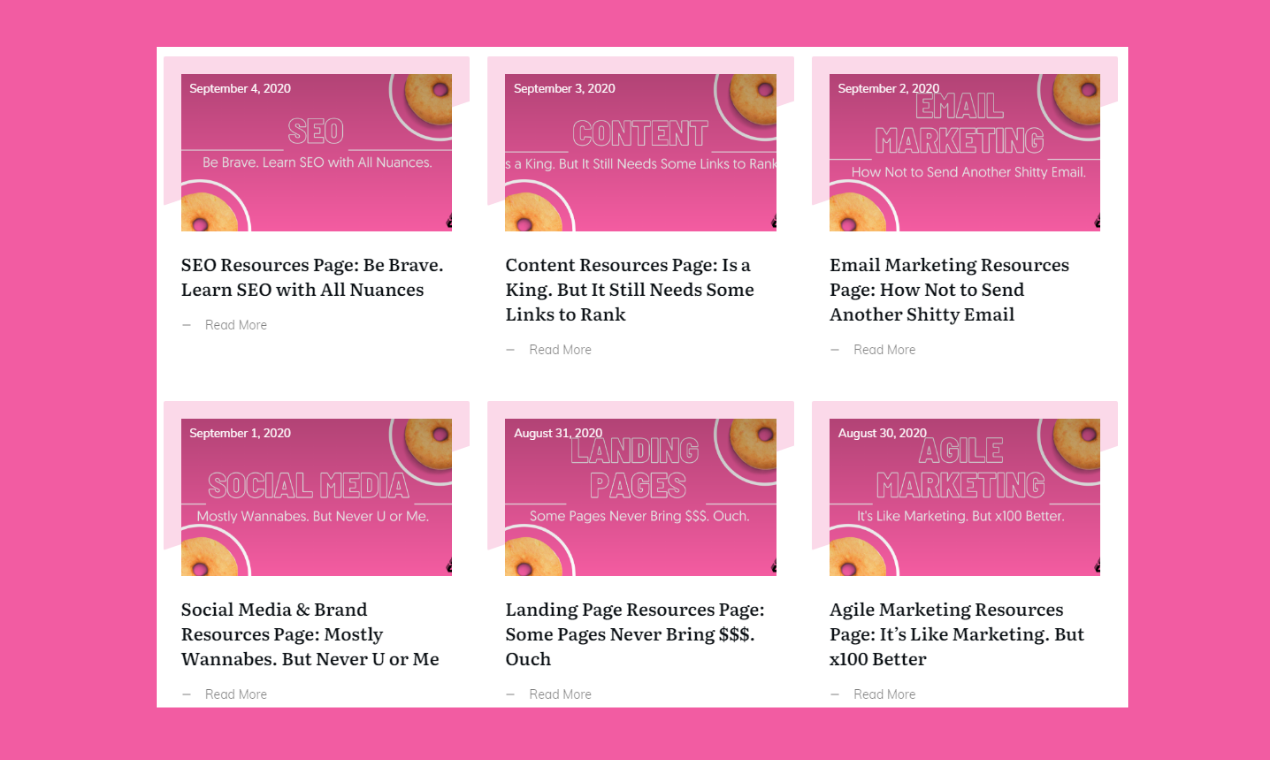Open the Landing Page Resources Page article
The image size is (1270, 760).
(634, 633)
